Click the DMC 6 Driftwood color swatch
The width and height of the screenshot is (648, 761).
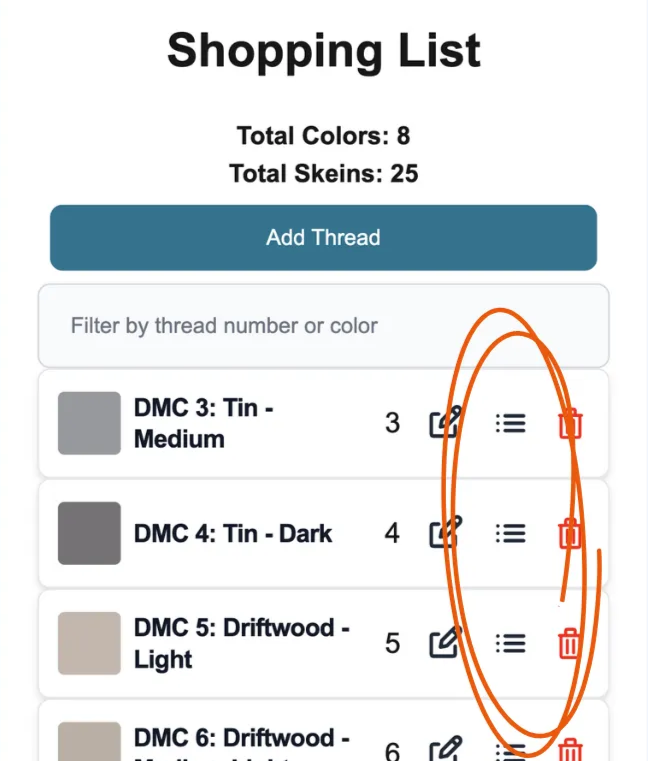click(89, 742)
